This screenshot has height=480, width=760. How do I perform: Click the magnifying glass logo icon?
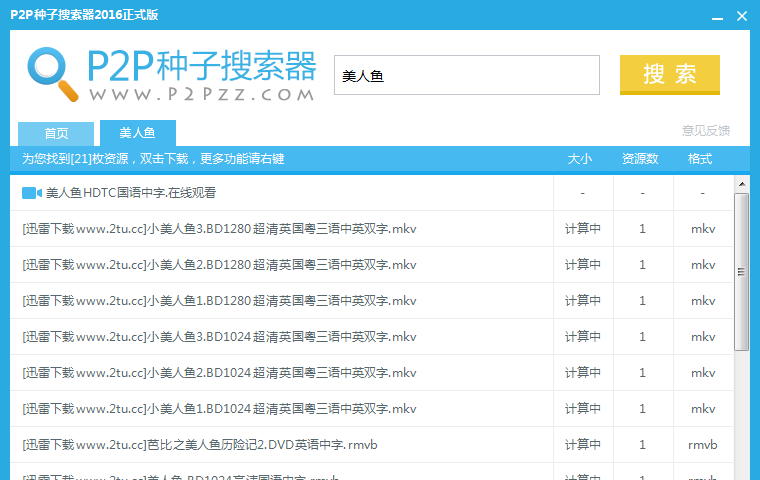[52, 74]
